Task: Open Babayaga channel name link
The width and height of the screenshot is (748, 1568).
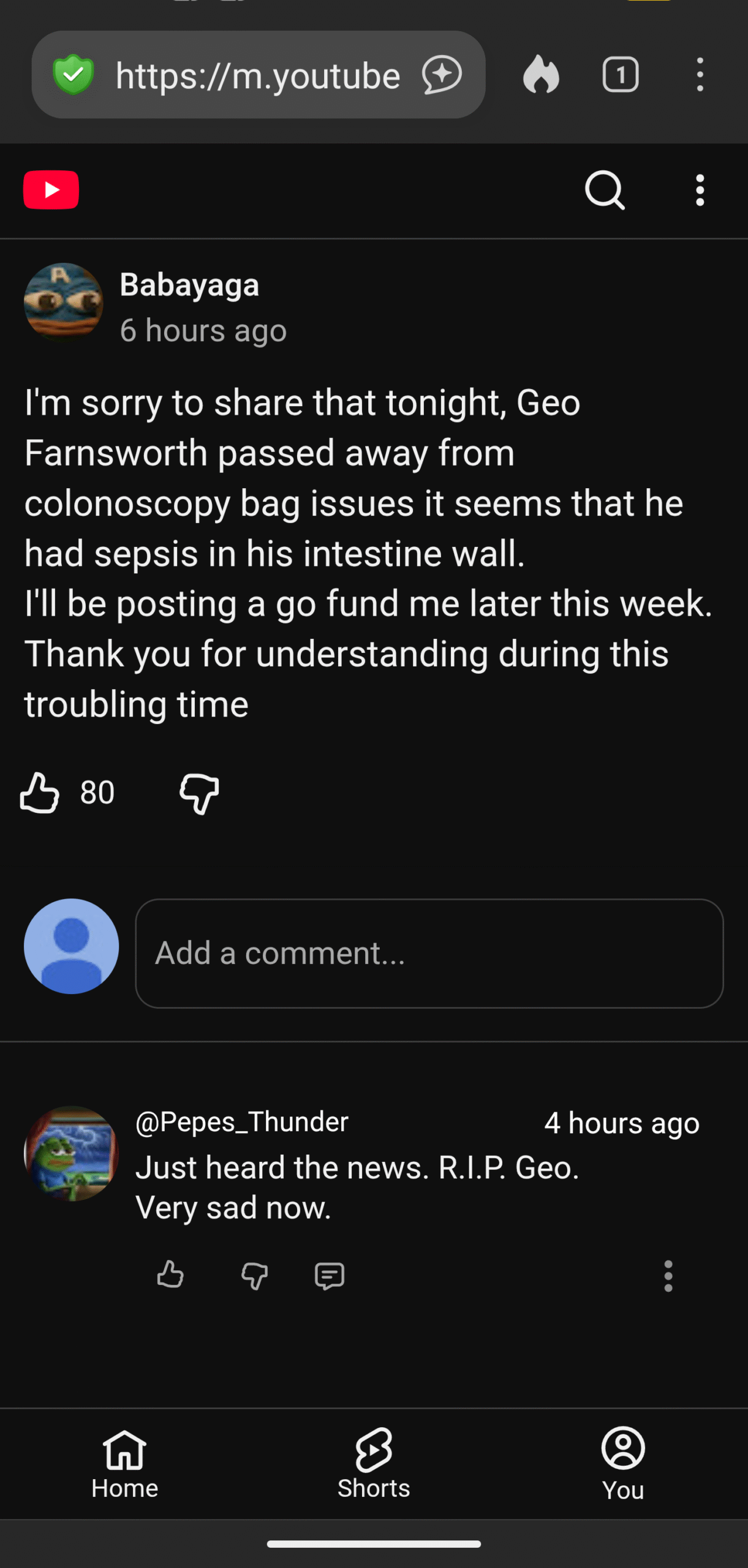Action: 189,285
